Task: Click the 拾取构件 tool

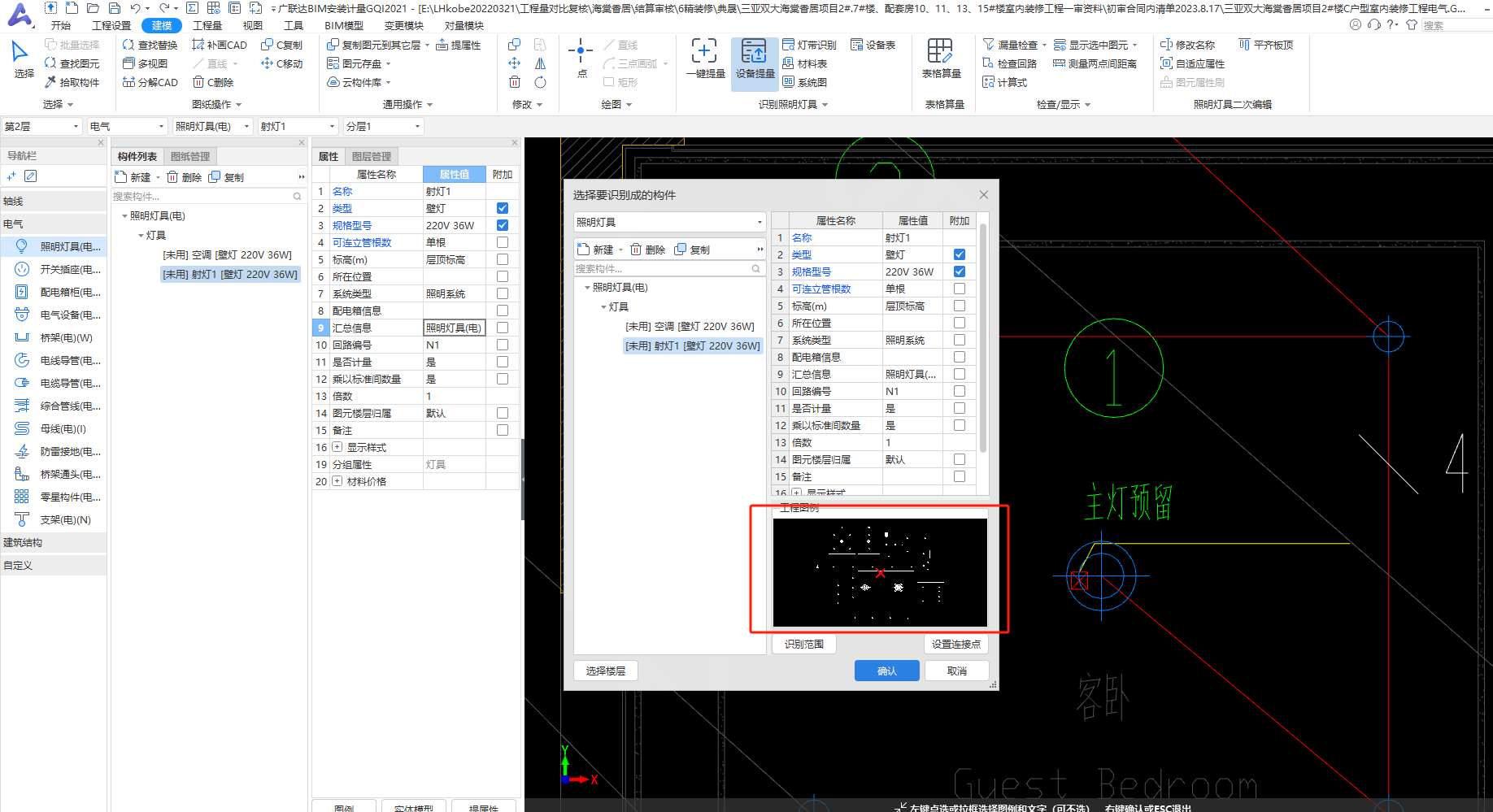Action: [x=72, y=82]
